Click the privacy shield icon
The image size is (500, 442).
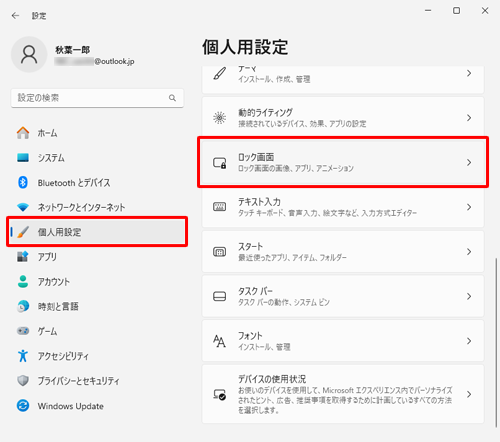[x=23, y=381]
